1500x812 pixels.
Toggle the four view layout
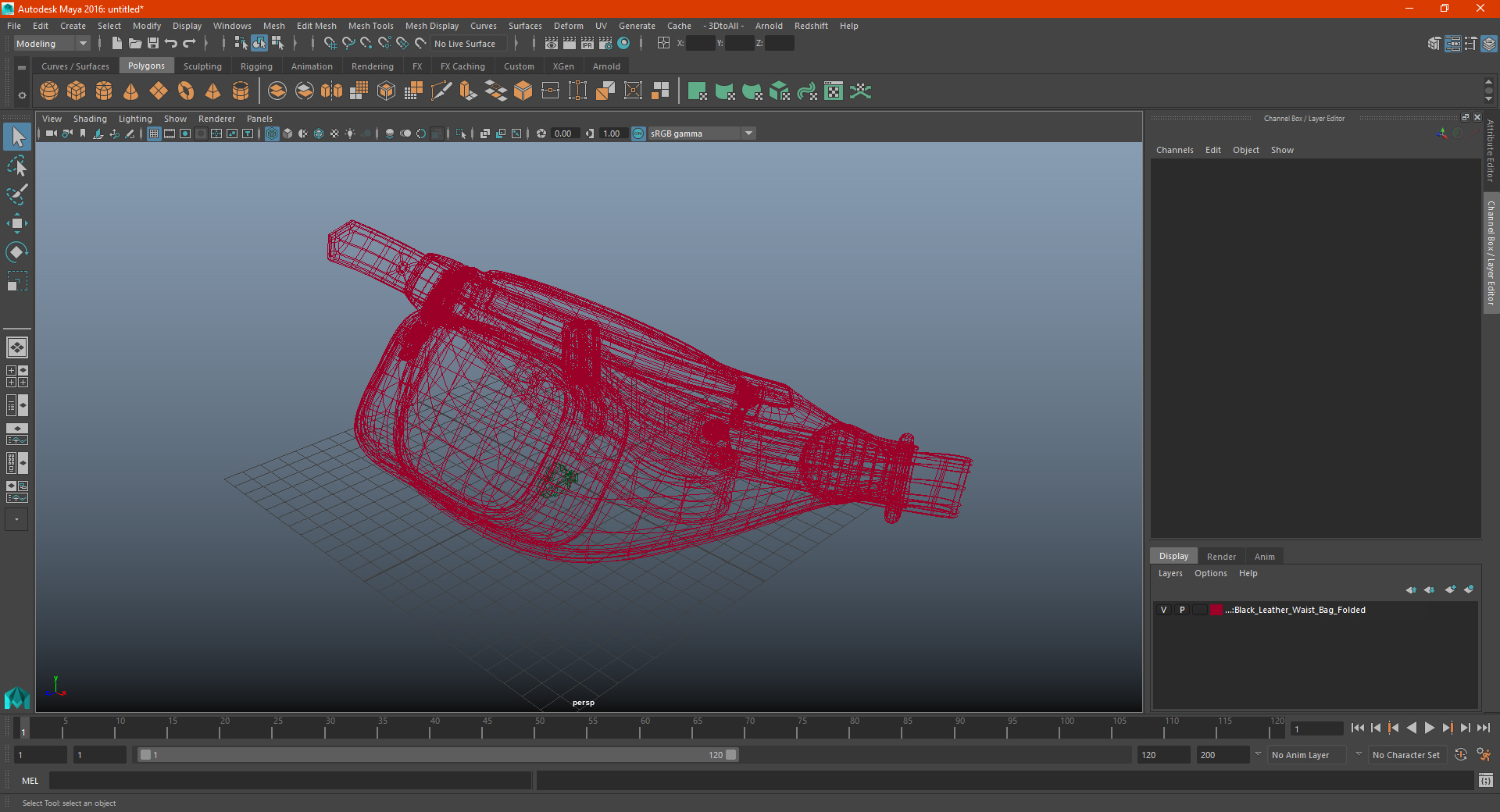pos(17,376)
